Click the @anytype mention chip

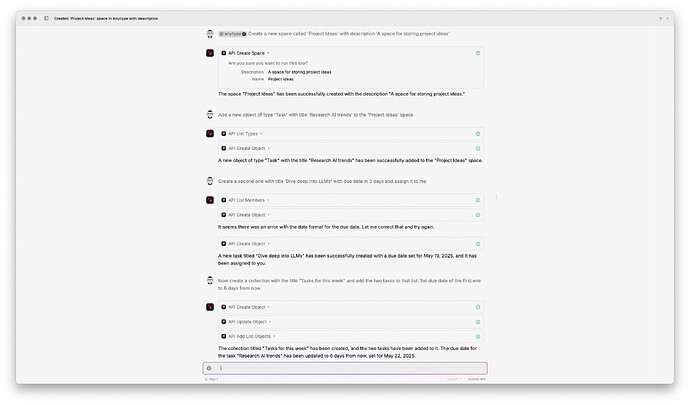point(232,34)
